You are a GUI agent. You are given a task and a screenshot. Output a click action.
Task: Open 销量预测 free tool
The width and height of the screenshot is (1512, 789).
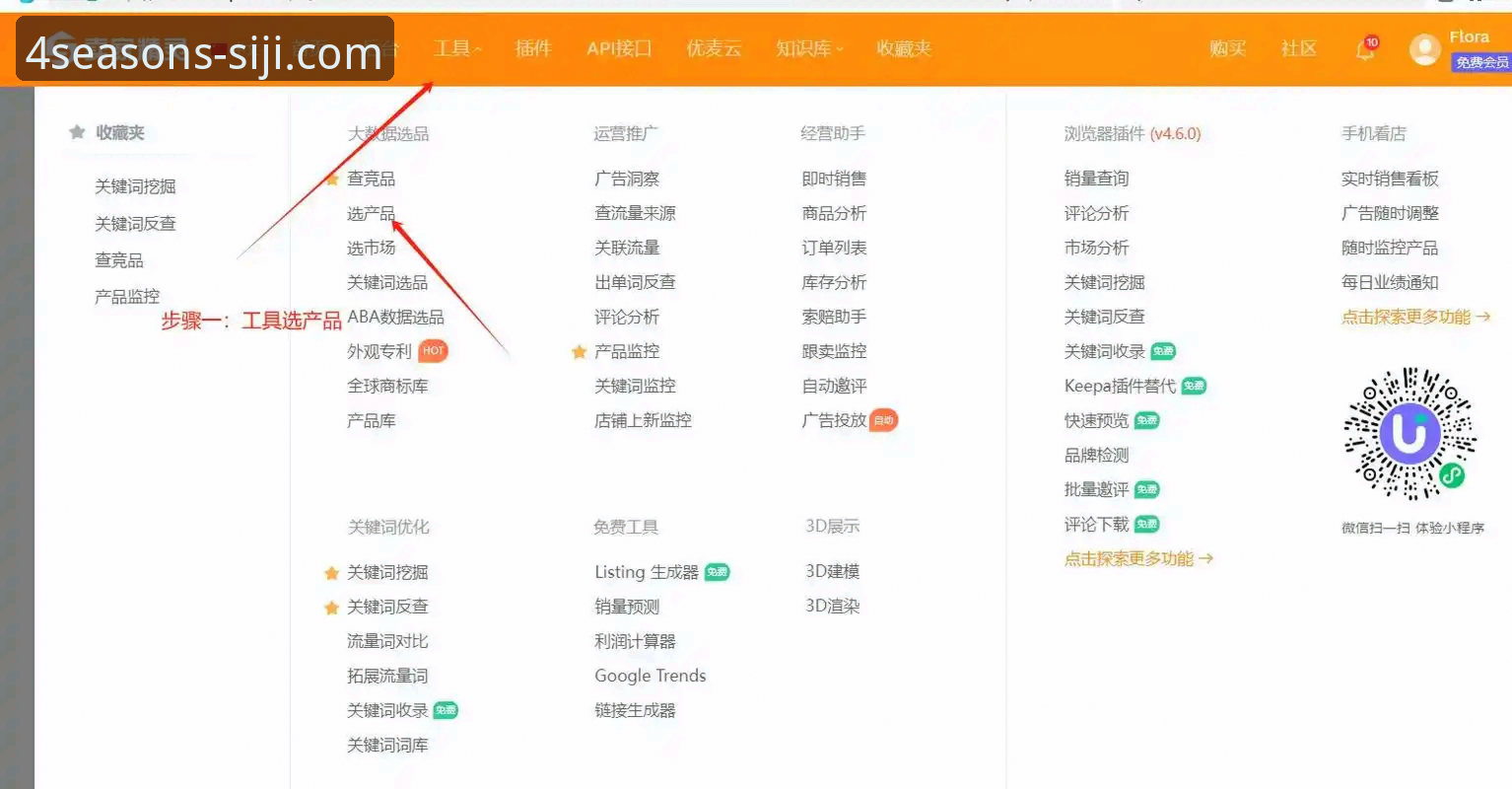(x=627, y=607)
